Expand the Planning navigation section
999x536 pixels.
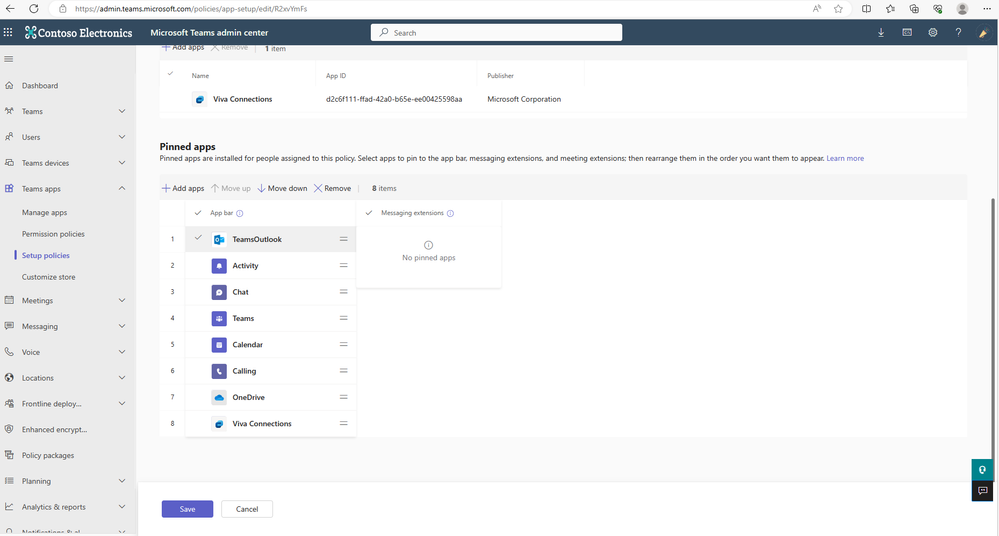tap(122, 481)
